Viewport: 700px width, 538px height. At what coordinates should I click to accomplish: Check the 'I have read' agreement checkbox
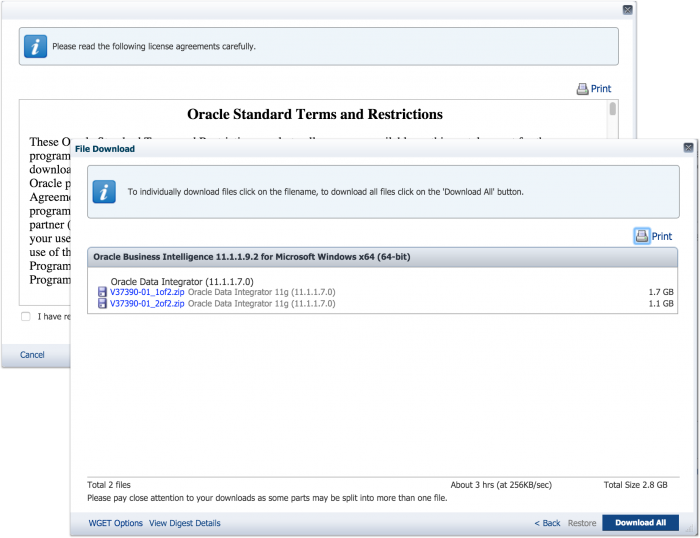(x=26, y=317)
